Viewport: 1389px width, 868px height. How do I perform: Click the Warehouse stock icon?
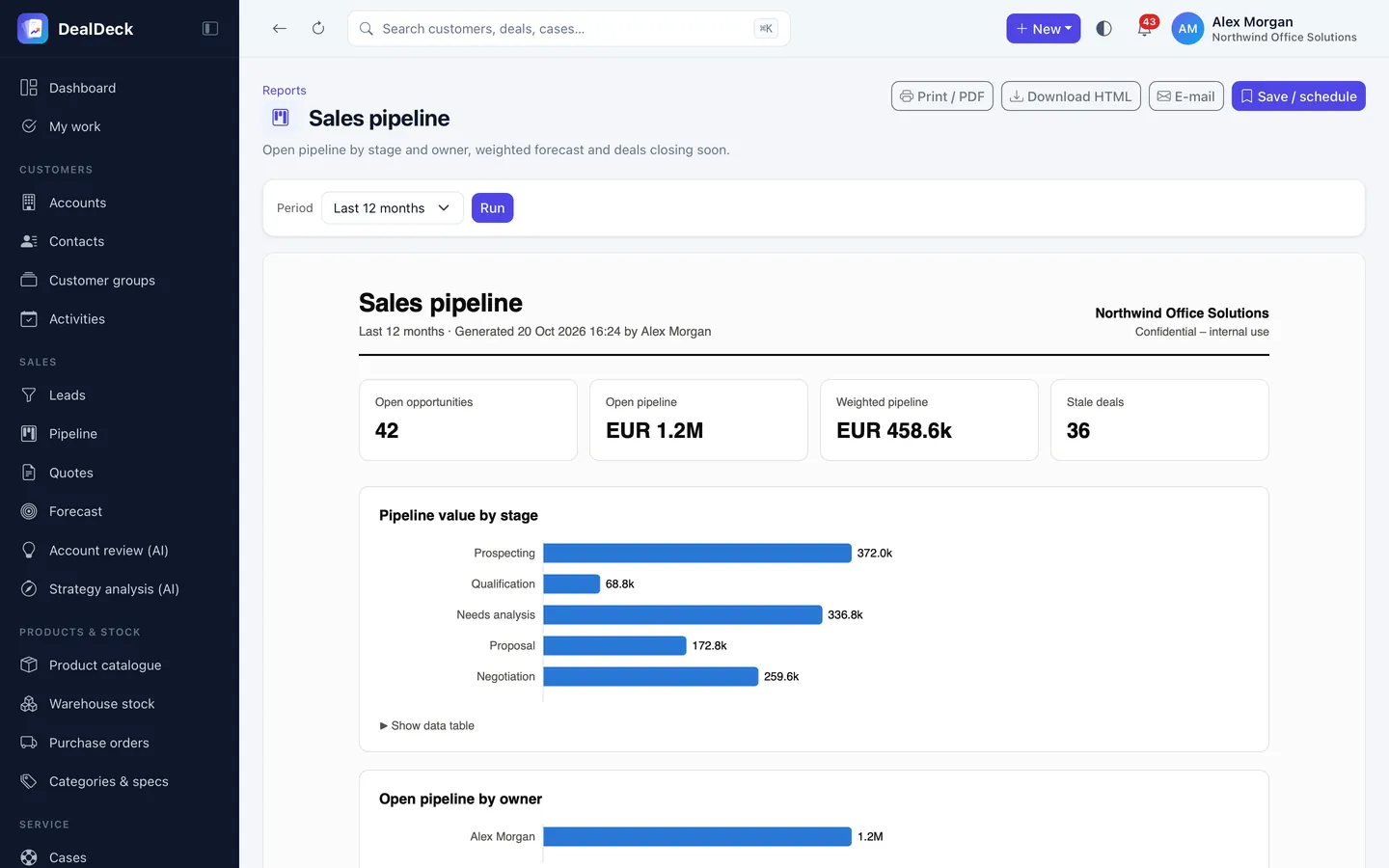coord(29,704)
